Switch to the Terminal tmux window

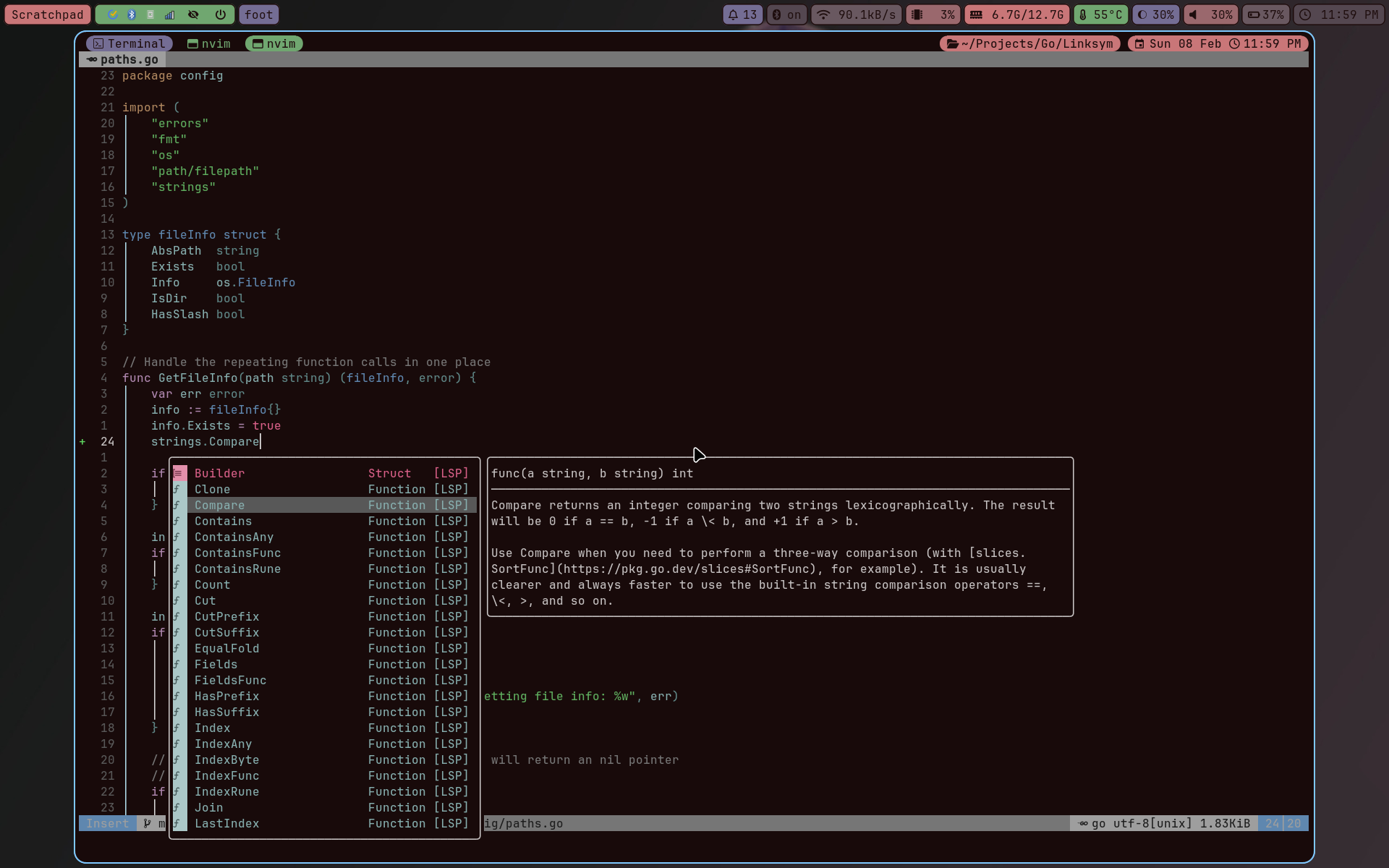pyautogui.click(x=129, y=43)
